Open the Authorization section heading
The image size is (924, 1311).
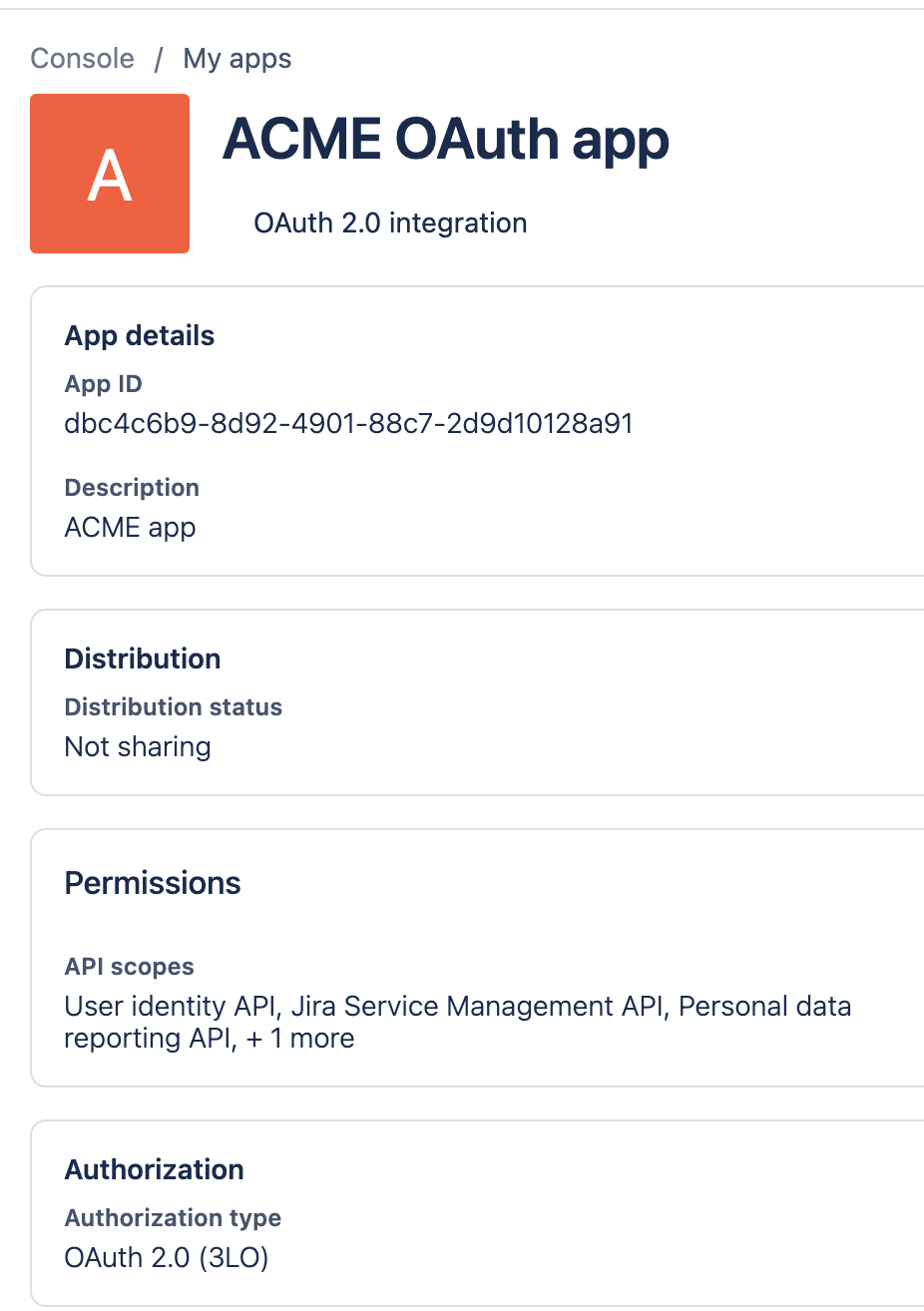pos(154,1169)
